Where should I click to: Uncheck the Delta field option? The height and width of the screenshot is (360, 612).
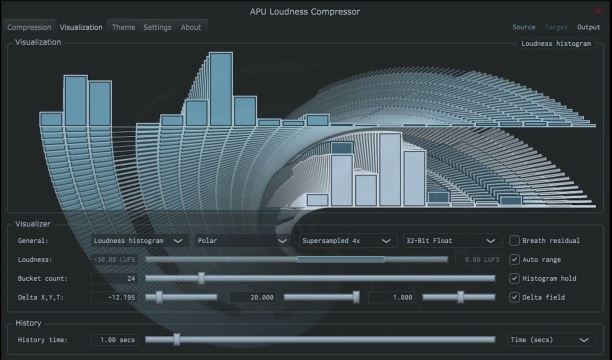pos(514,297)
